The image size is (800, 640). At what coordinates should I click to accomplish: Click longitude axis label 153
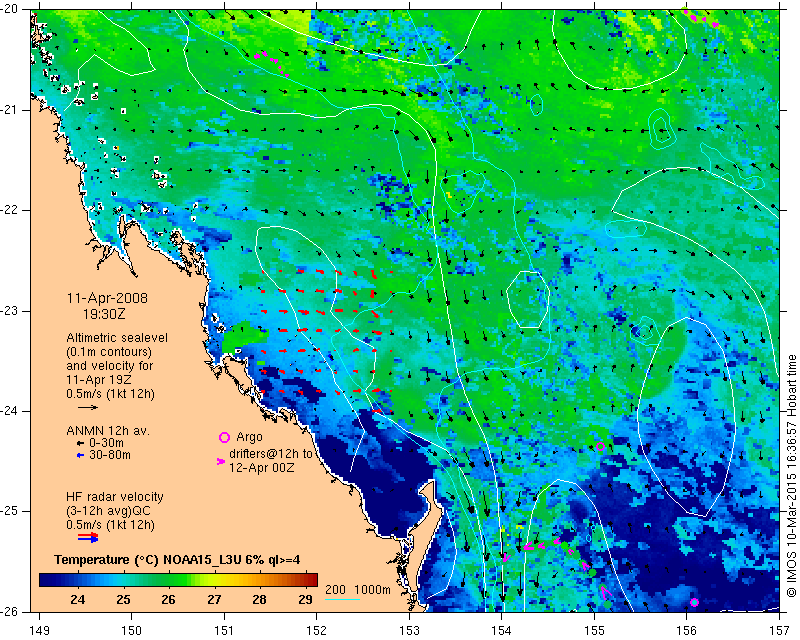pos(409,630)
